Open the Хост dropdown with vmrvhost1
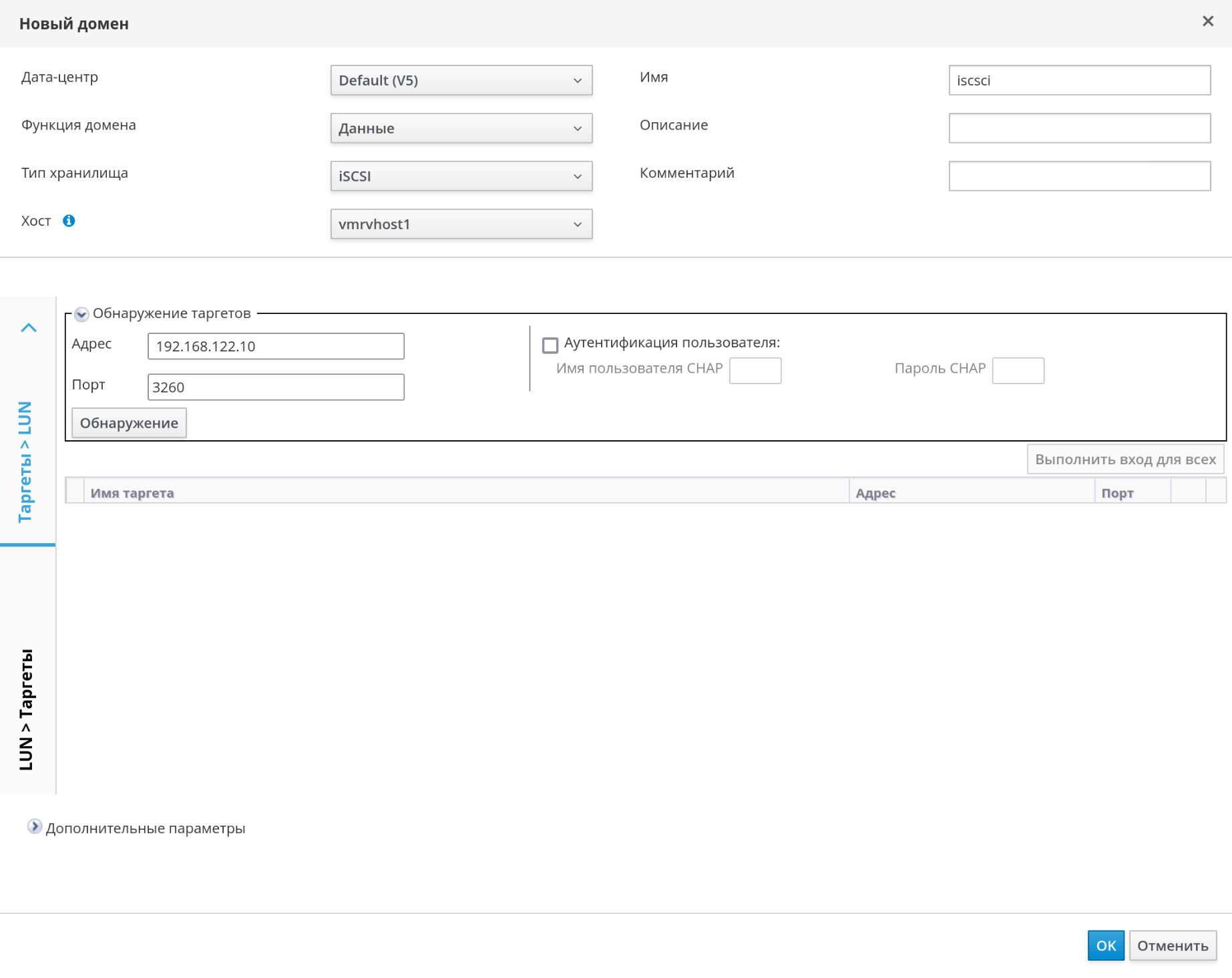The height and width of the screenshot is (978, 1232). pyautogui.click(x=461, y=224)
